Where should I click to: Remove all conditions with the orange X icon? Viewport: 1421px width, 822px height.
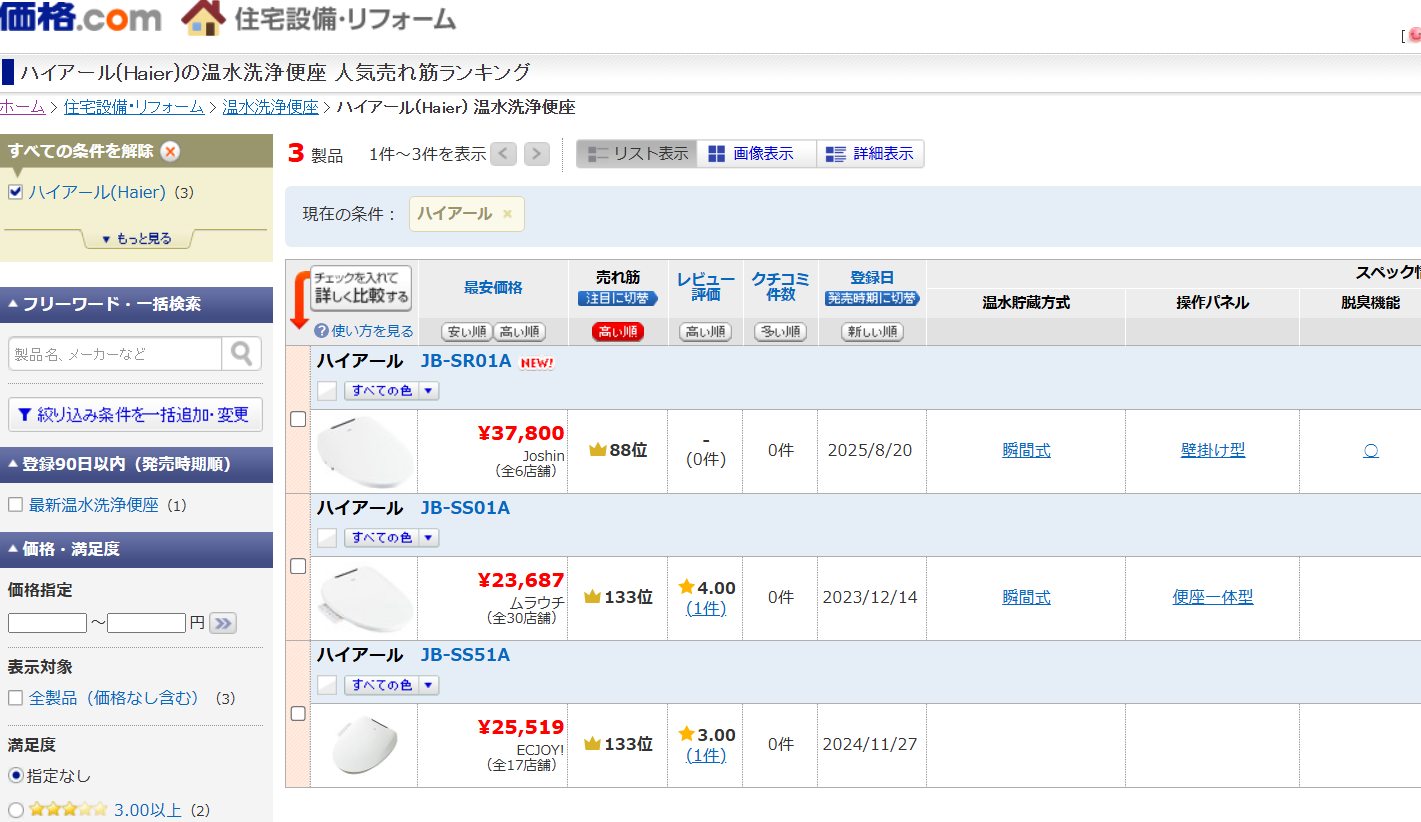[x=171, y=152]
